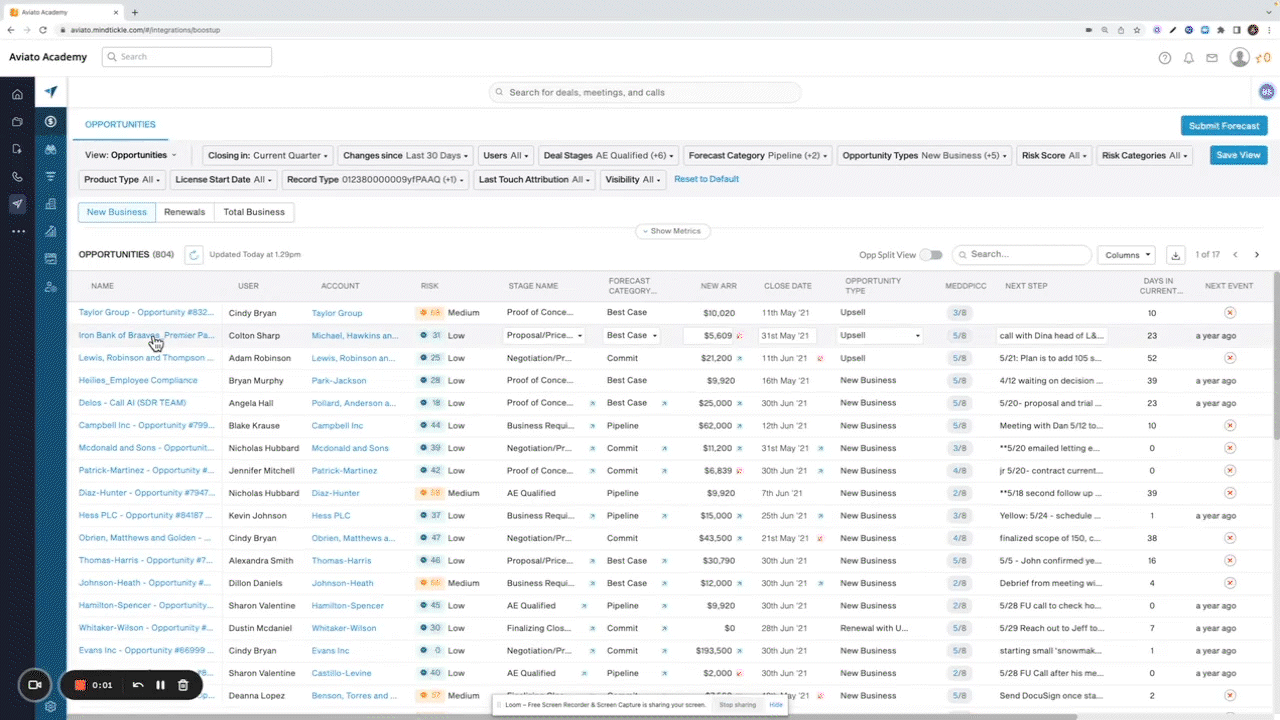Open the Closing in Current Quarter filter
Screen dimensions: 1280x720
tap(268, 156)
